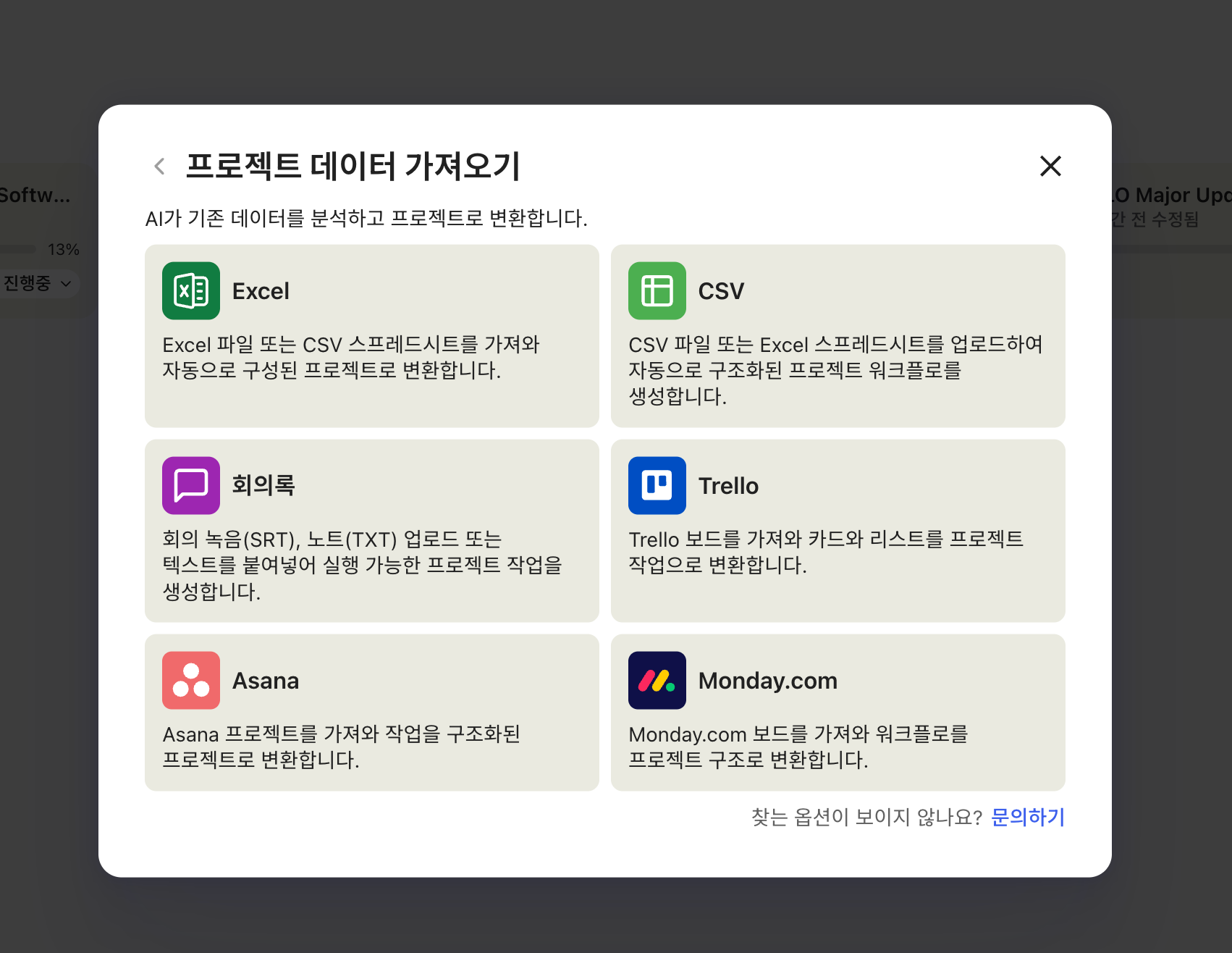1232x953 pixels.
Task: Choose the Trello import option title
Action: pos(728,486)
